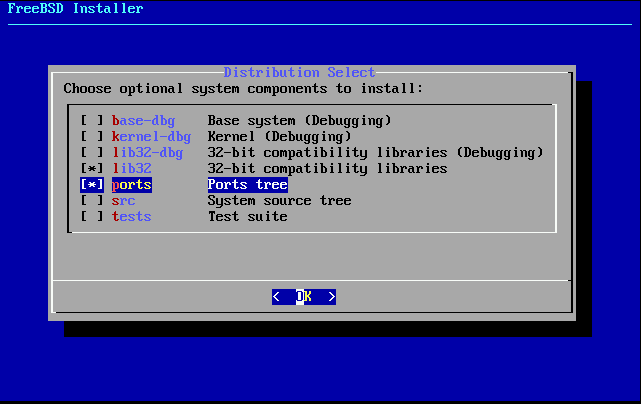Select the tests component name
The height and width of the screenshot is (404, 641).
click(x=132, y=216)
